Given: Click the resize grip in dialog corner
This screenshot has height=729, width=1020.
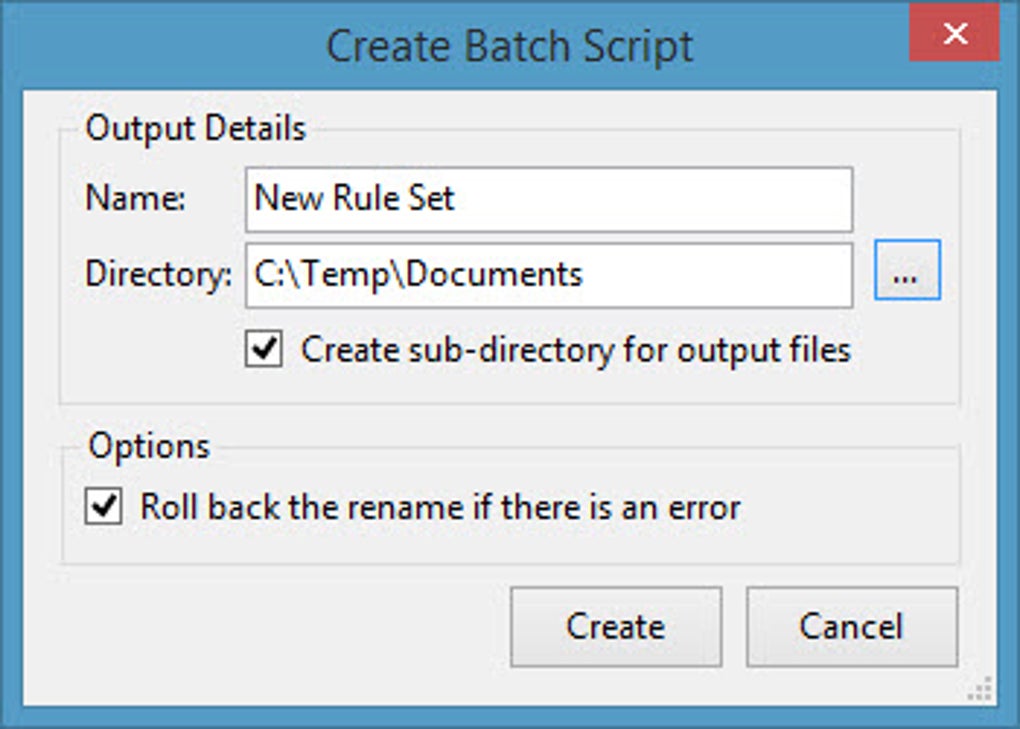Looking at the screenshot, I should 982,689.
